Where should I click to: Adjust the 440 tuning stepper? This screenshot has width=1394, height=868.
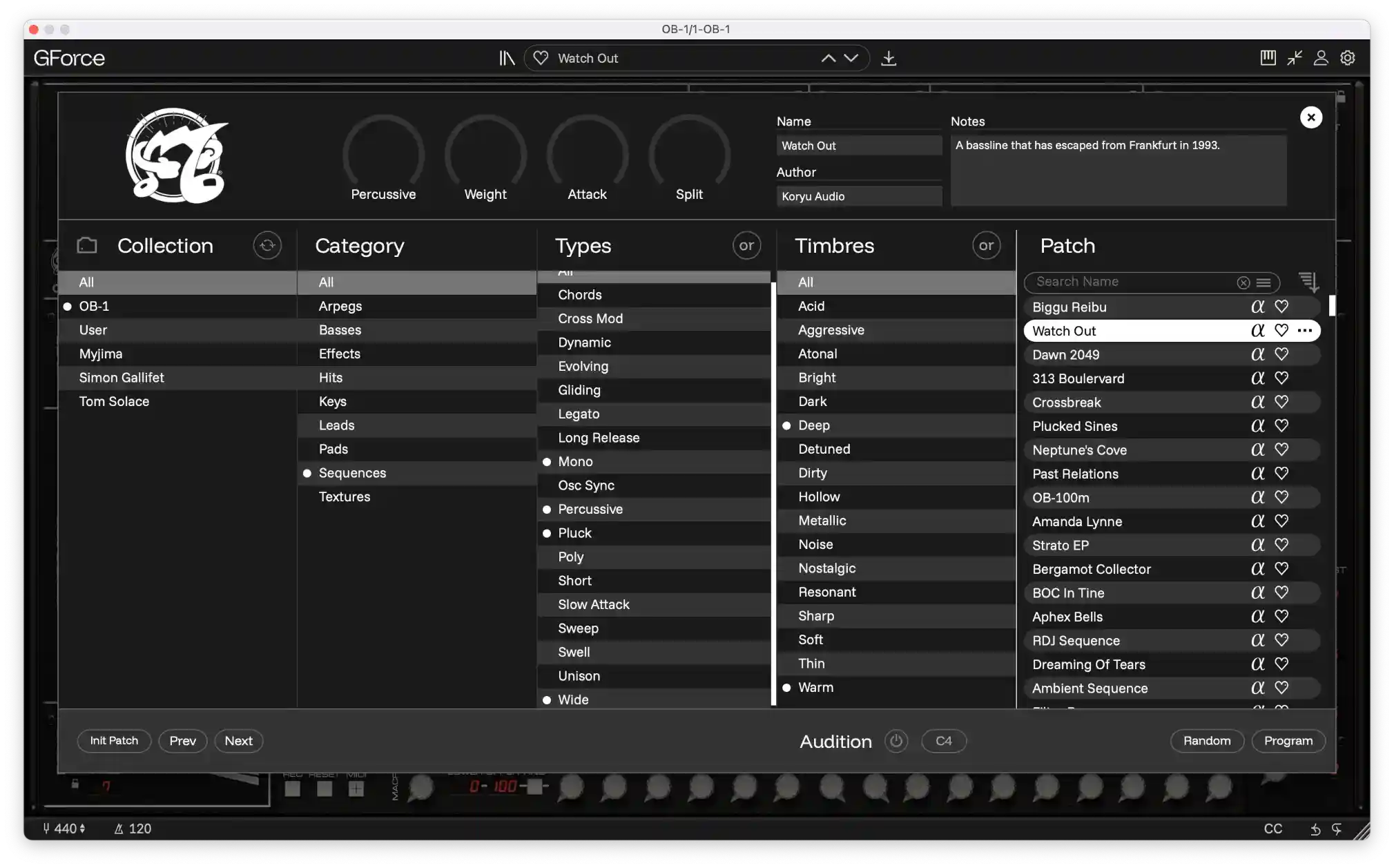click(82, 829)
